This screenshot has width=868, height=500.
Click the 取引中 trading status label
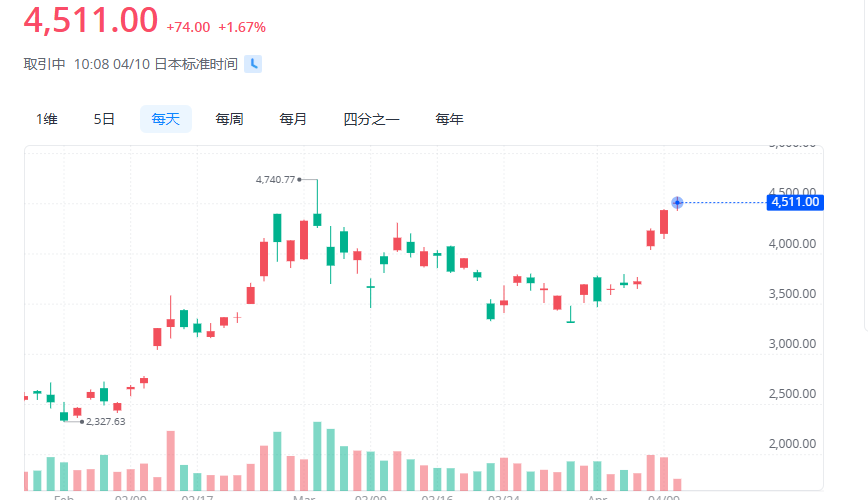[45, 64]
